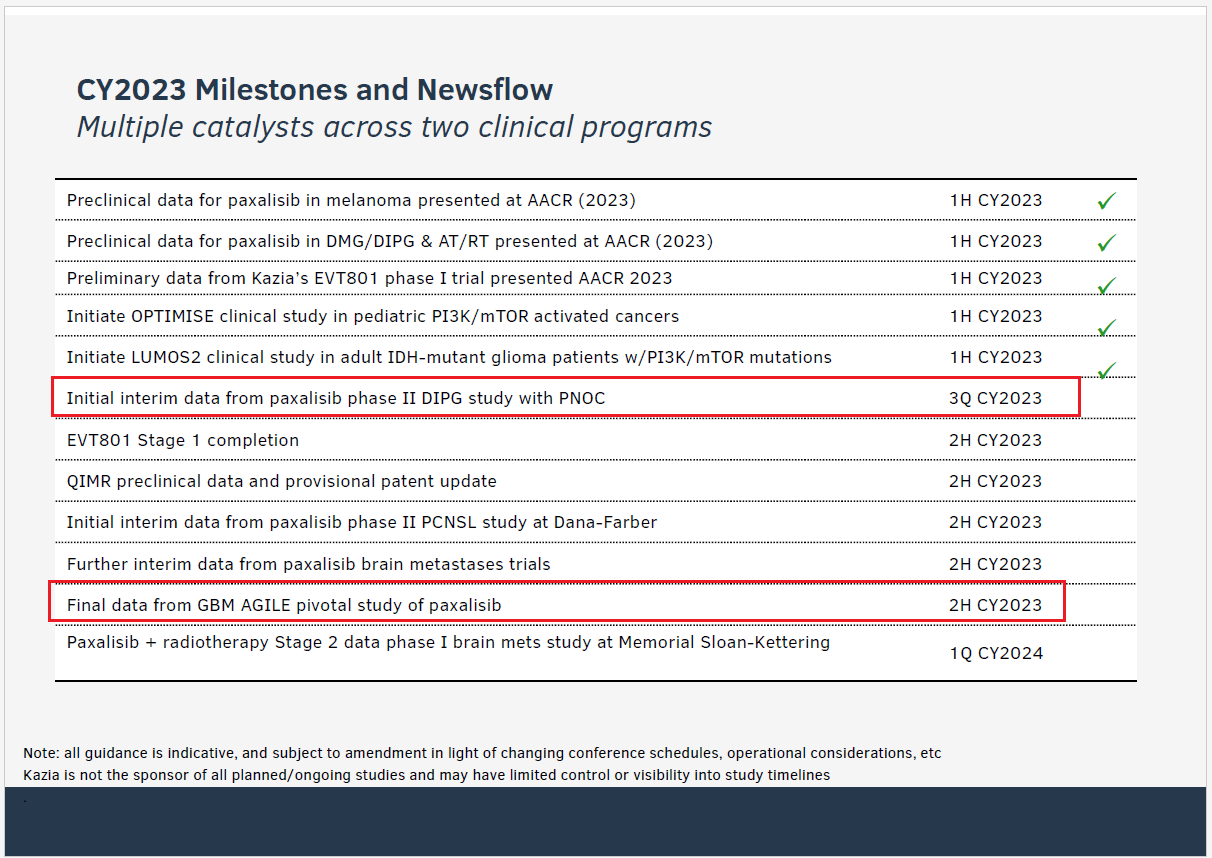
Task: Select the checkmark beside the LUMOS2 clinical study
Action: pyautogui.click(x=1106, y=371)
